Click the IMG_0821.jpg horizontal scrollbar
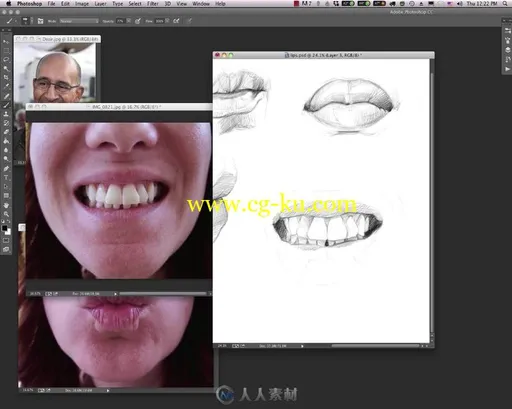The height and width of the screenshot is (409, 512). pyautogui.click(x=163, y=294)
